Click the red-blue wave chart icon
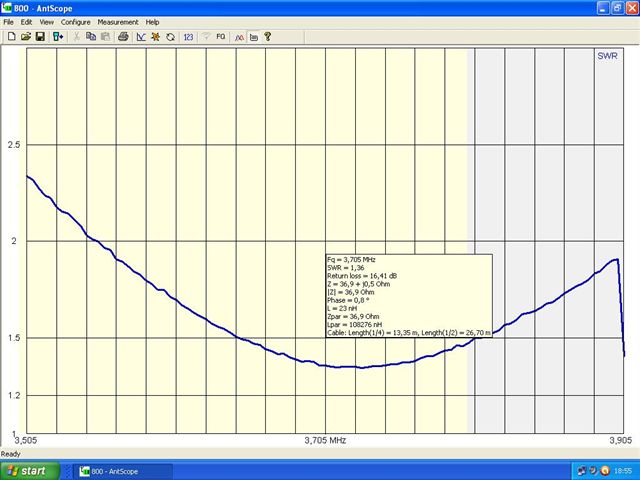Viewport: 640px width, 480px height. point(239,37)
